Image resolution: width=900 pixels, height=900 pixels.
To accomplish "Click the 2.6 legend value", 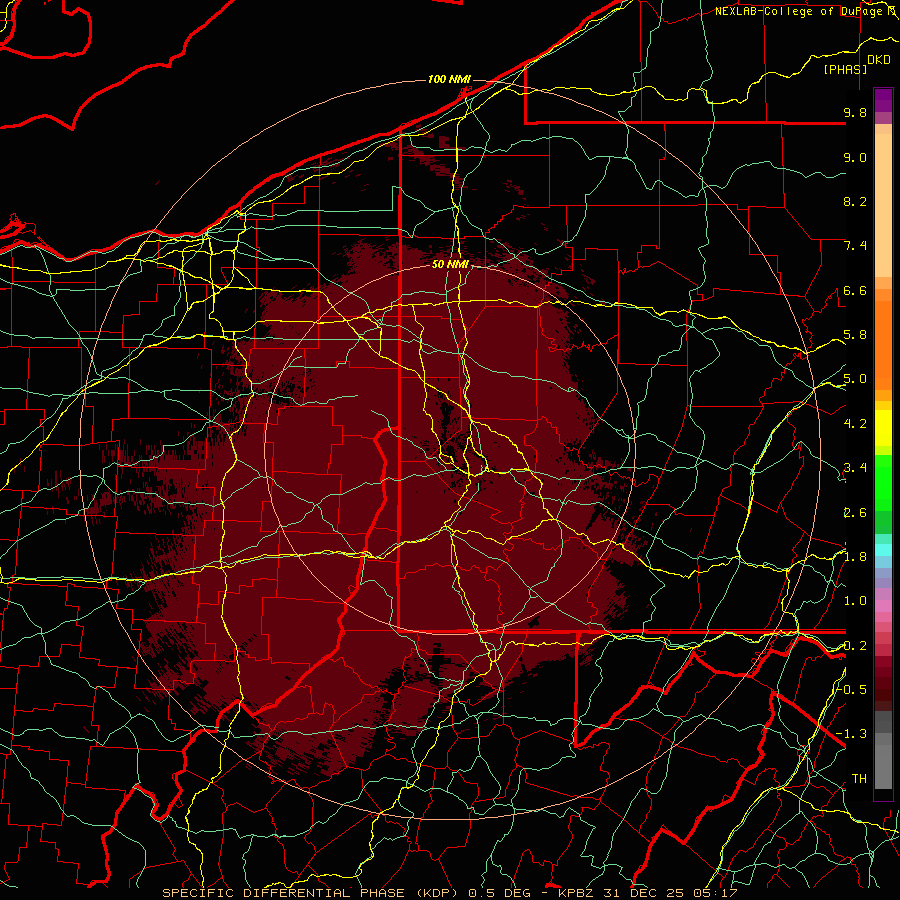I will click(855, 513).
